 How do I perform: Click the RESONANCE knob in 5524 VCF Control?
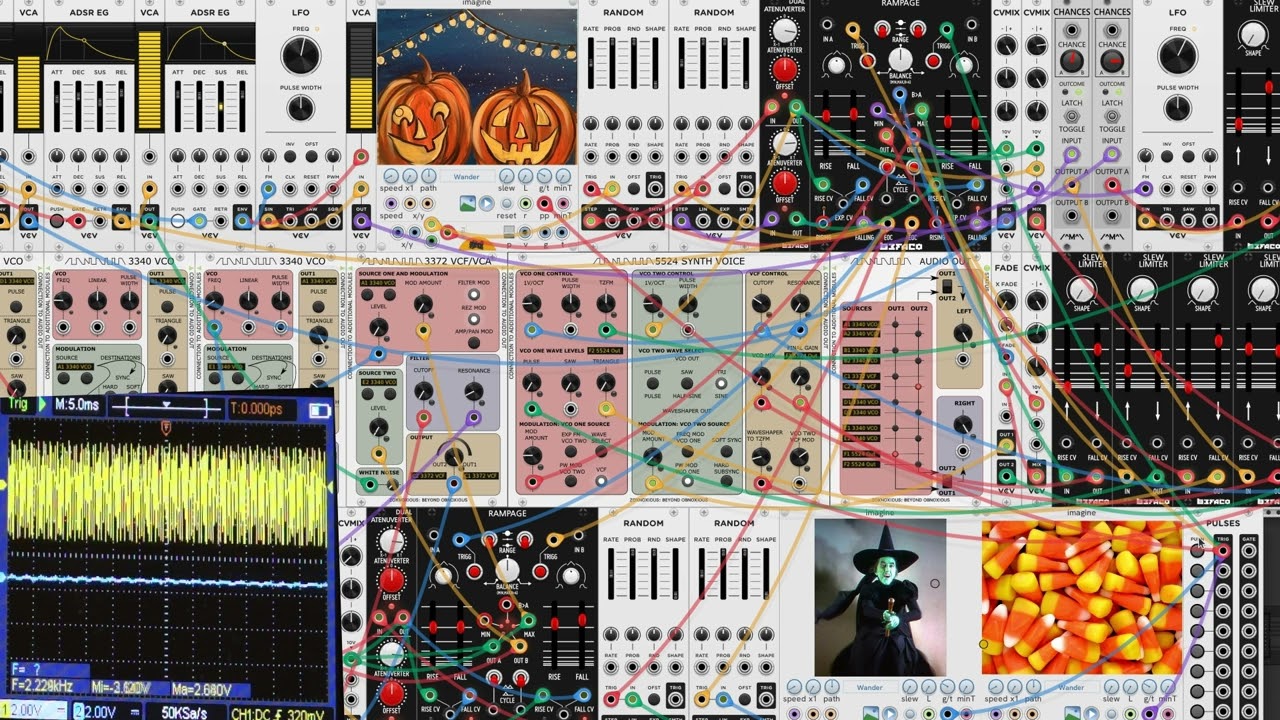[x=800, y=303]
